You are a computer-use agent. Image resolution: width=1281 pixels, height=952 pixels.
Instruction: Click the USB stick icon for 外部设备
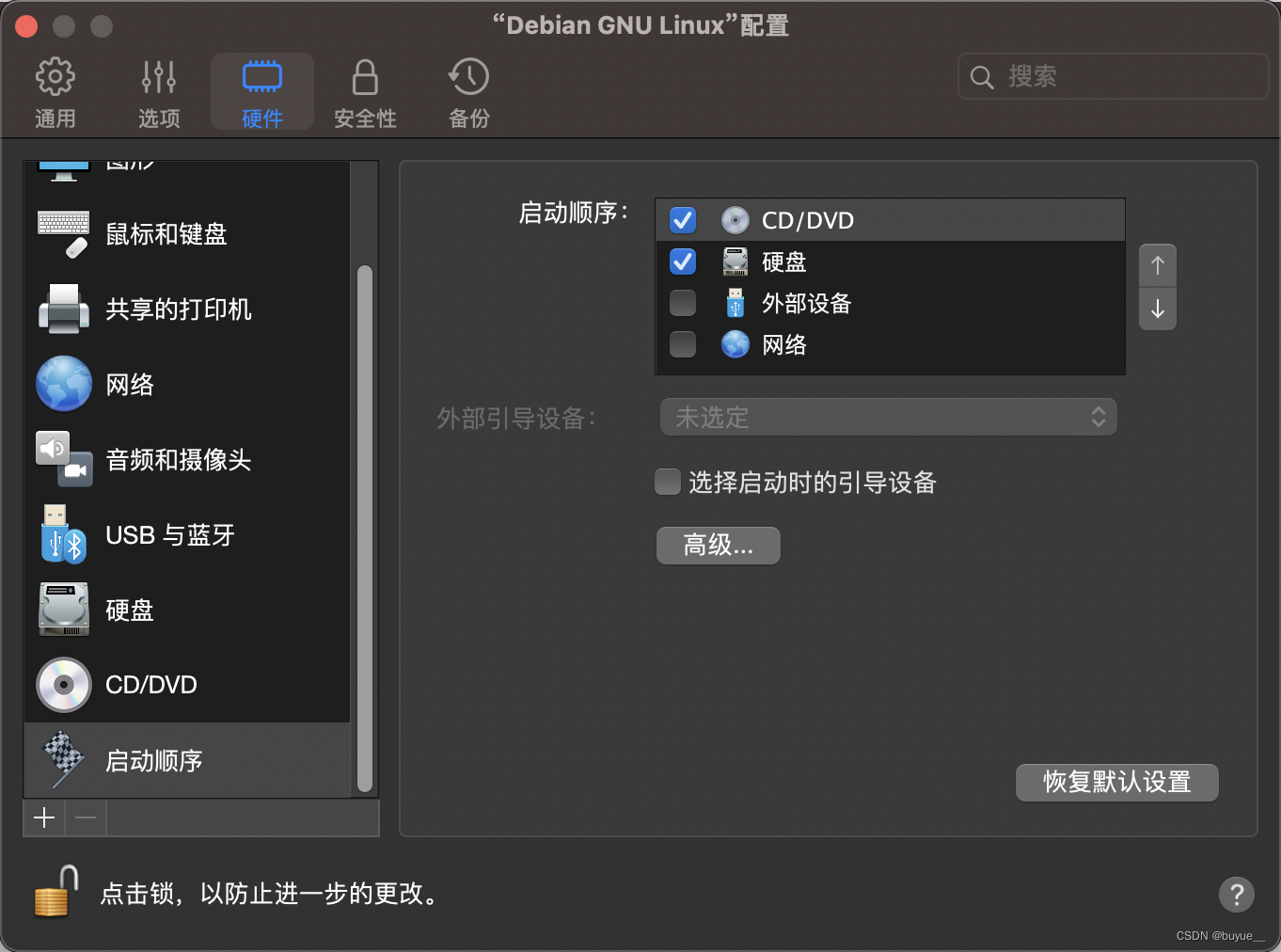click(x=735, y=303)
